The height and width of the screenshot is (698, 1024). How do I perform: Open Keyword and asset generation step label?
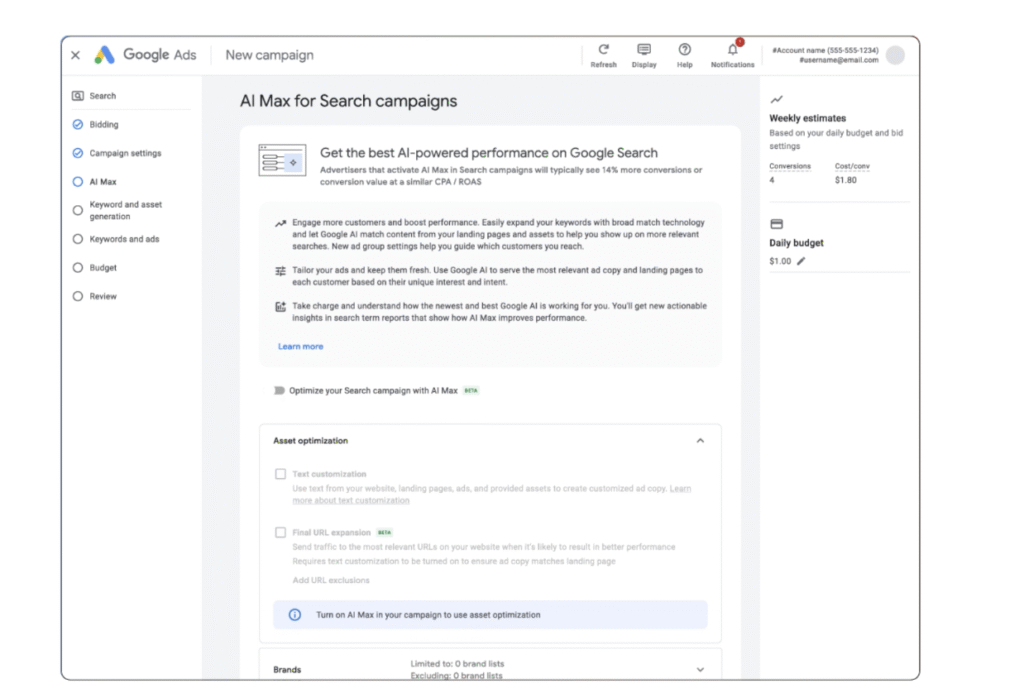click(x=125, y=210)
